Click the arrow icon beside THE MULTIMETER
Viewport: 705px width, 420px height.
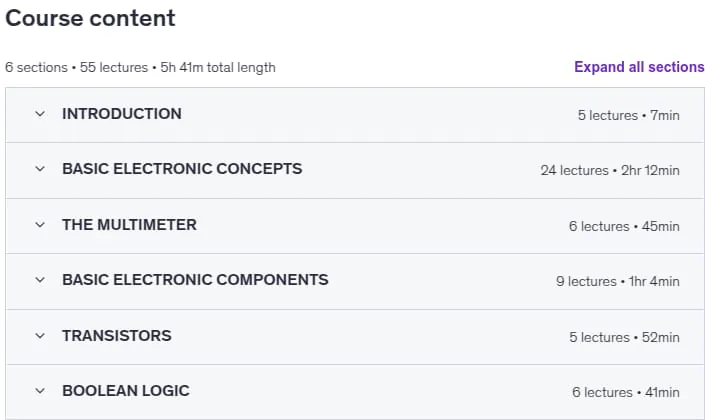coord(40,225)
